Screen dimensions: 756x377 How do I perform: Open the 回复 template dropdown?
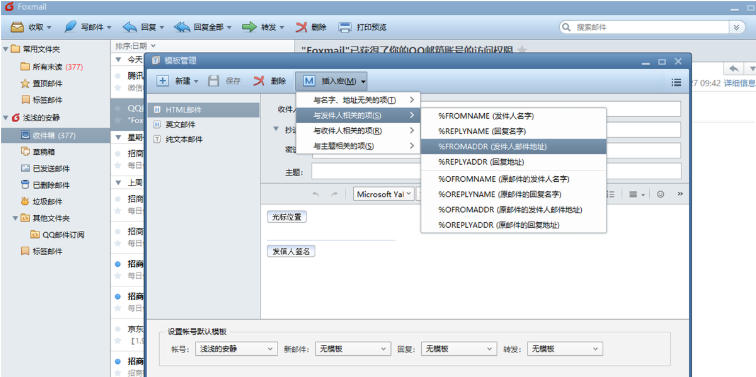(x=459, y=349)
